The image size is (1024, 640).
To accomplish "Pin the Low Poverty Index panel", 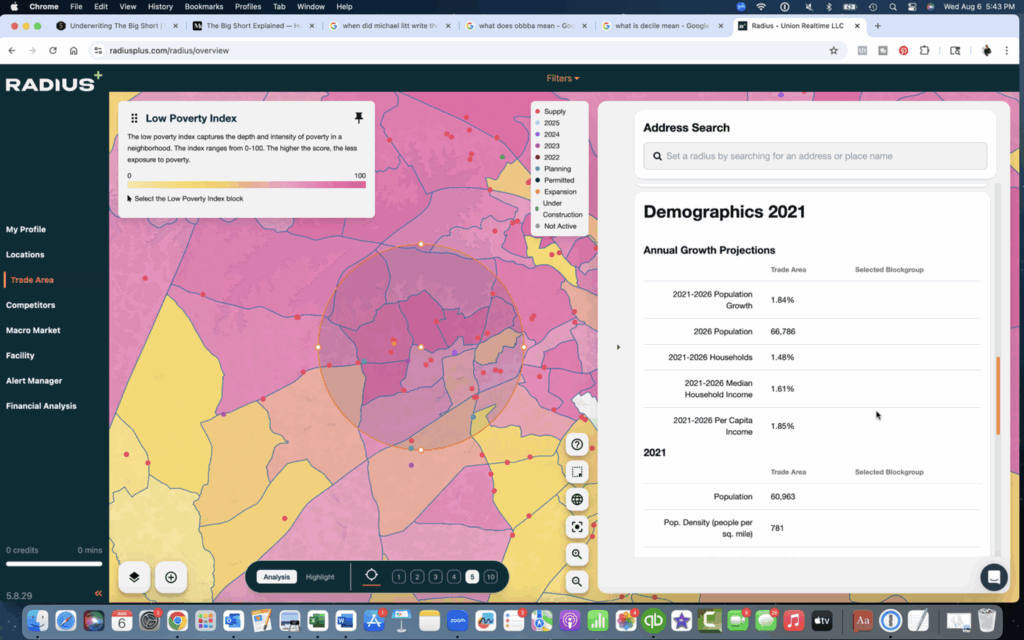I will tap(359, 117).
